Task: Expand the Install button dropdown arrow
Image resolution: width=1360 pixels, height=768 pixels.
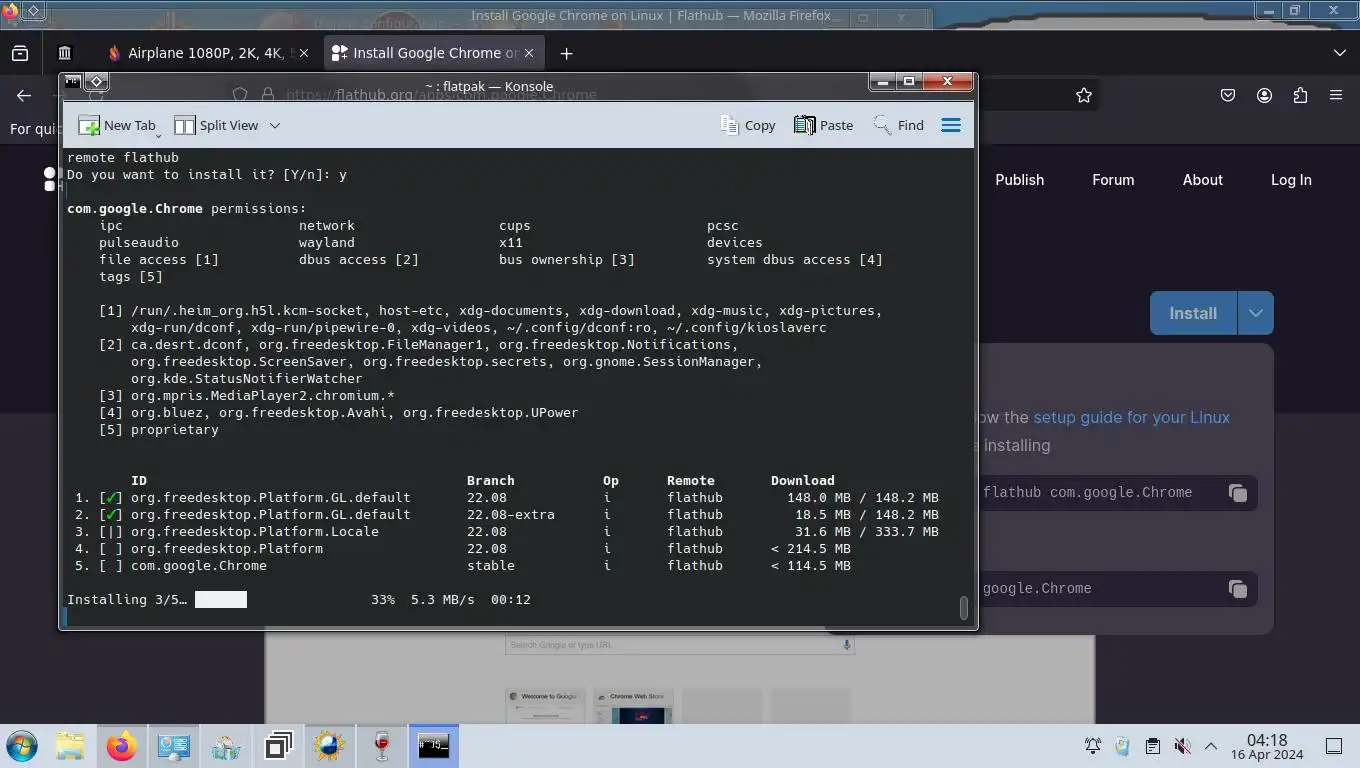Action: tap(1255, 313)
